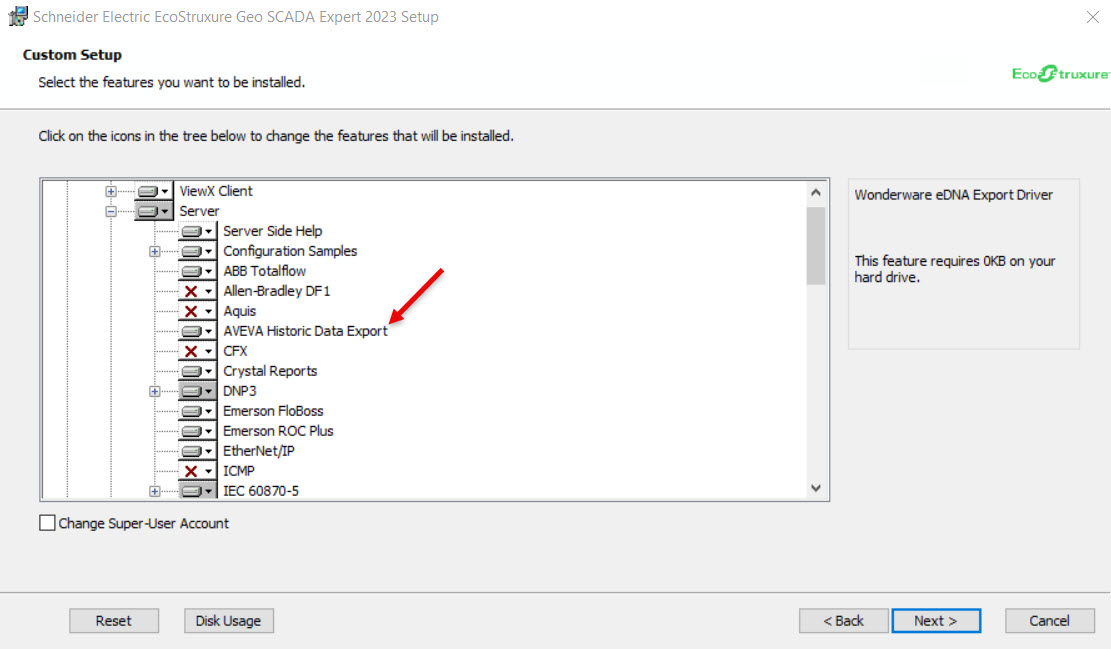
Task: Select the Emerson FloBoss label
Action: point(273,411)
